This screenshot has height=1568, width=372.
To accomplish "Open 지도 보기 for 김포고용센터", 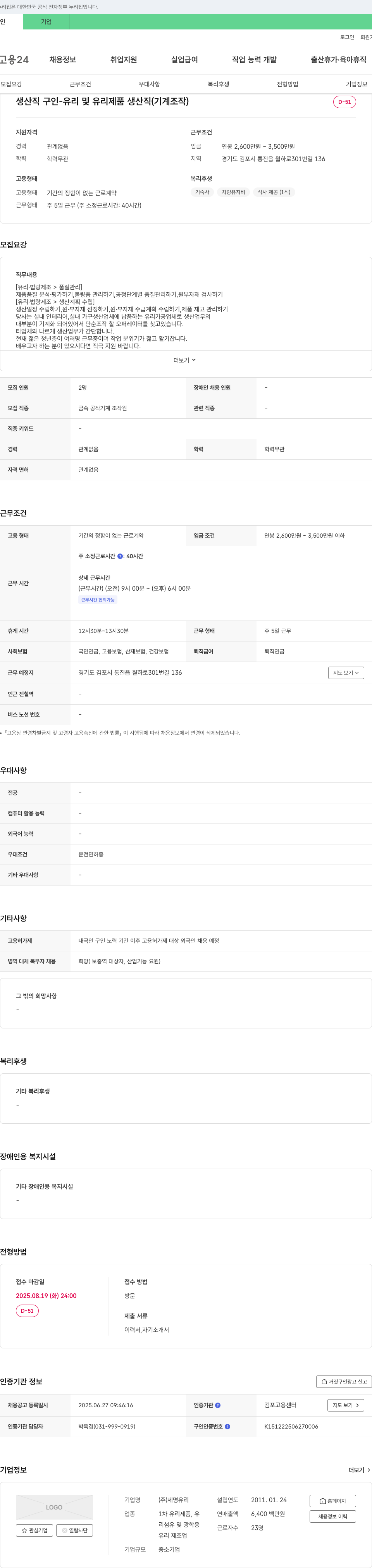I will click(x=346, y=1405).
